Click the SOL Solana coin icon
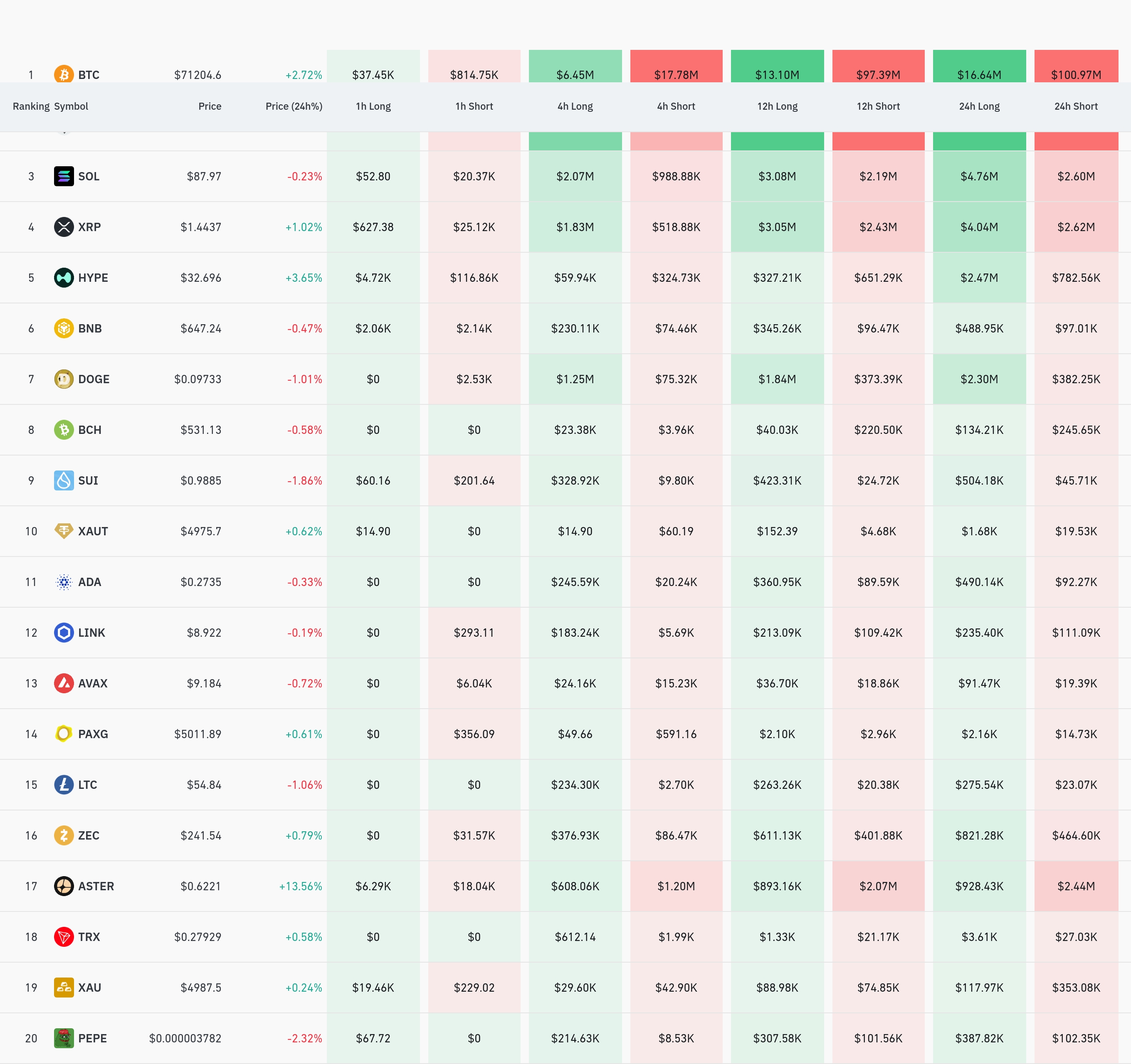The image size is (1131, 1064). point(64,176)
